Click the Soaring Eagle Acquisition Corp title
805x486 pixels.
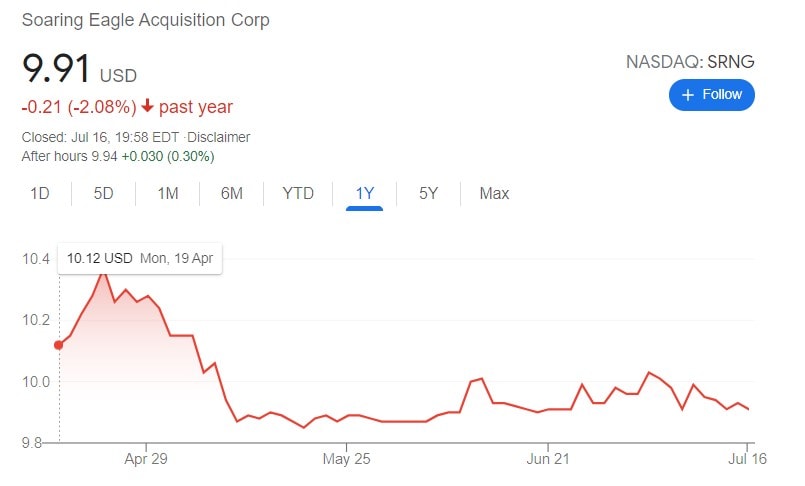(145, 20)
